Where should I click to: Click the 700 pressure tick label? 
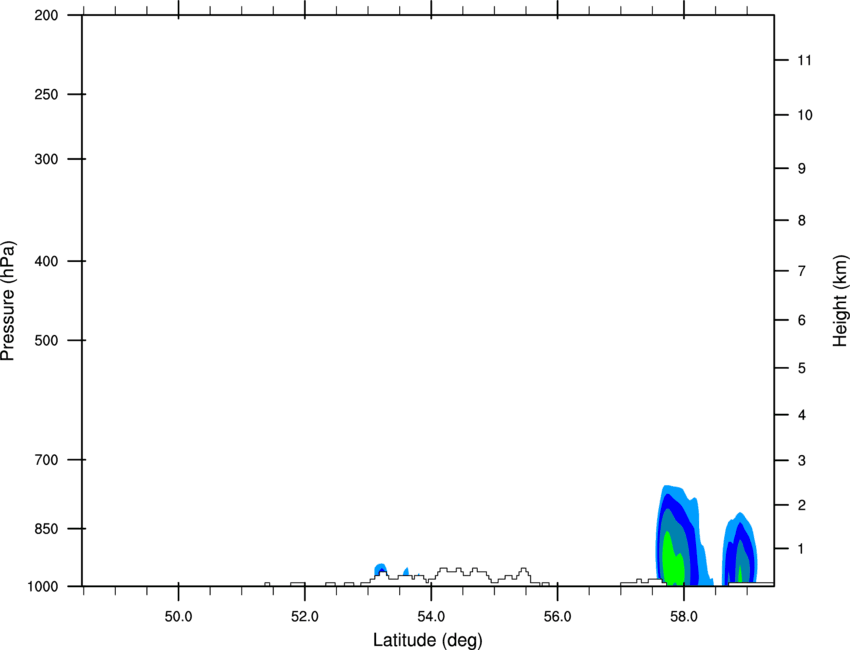[46, 460]
